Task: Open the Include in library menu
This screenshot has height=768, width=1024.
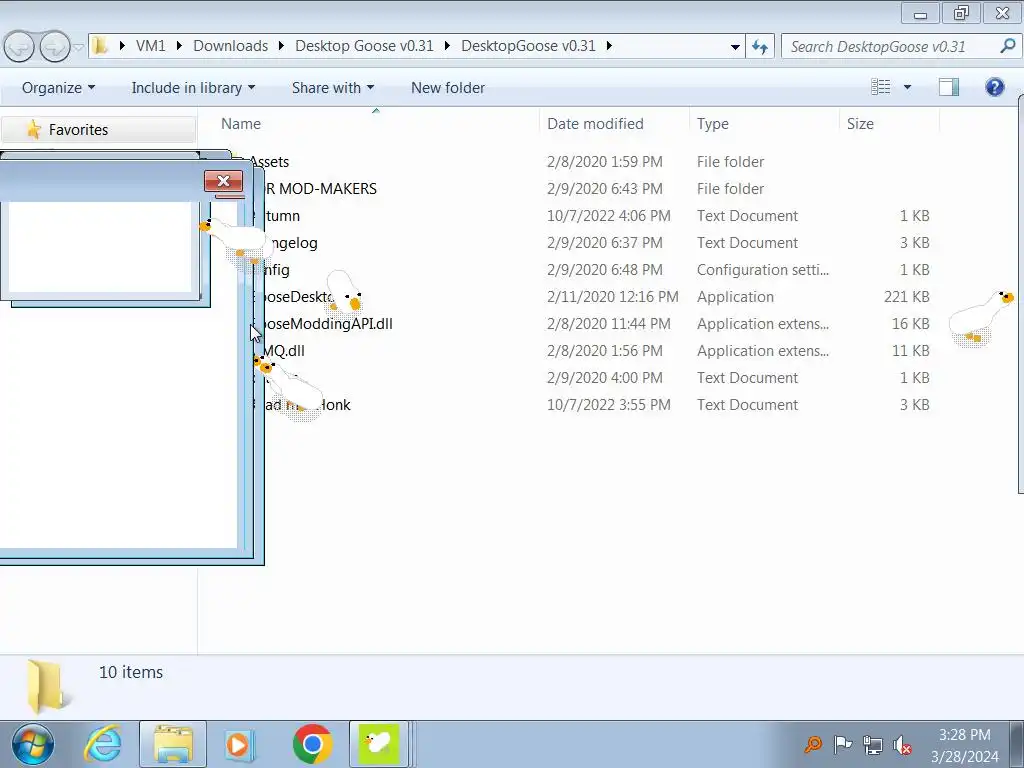Action: [x=193, y=88]
